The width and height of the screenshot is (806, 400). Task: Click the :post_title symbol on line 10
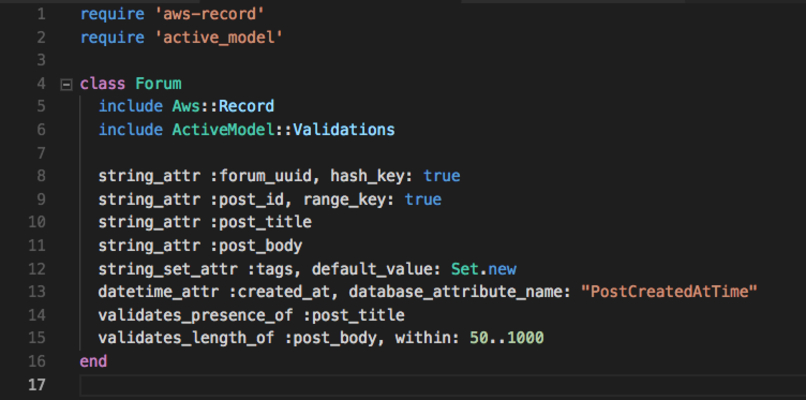pos(261,223)
